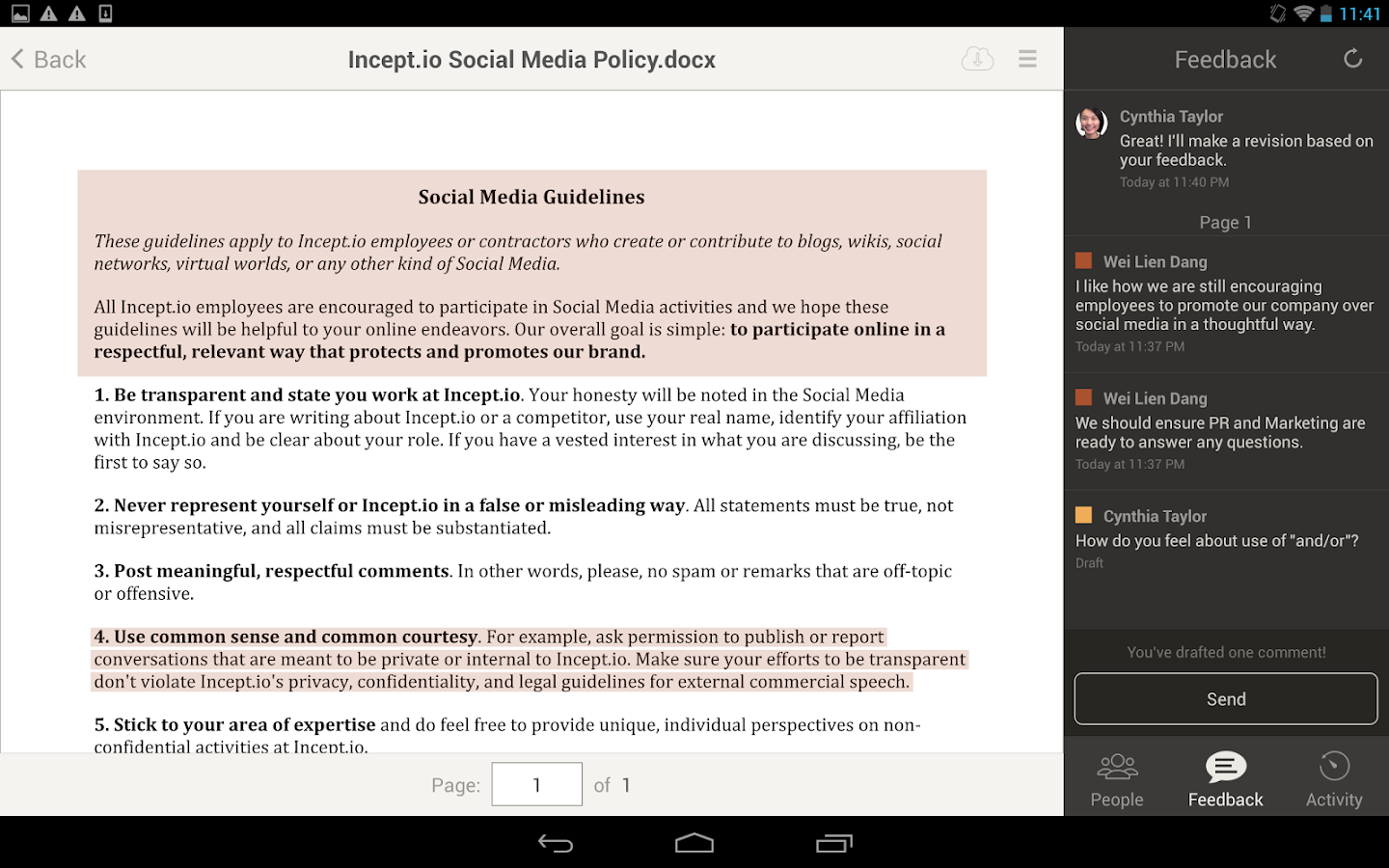Click the Send button
1389x868 pixels.
[1226, 698]
